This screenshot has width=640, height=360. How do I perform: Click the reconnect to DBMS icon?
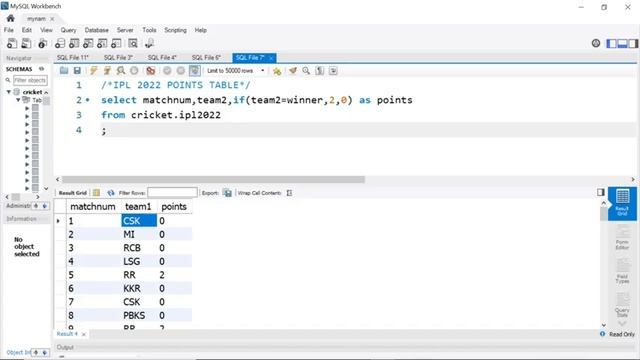[149, 43]
